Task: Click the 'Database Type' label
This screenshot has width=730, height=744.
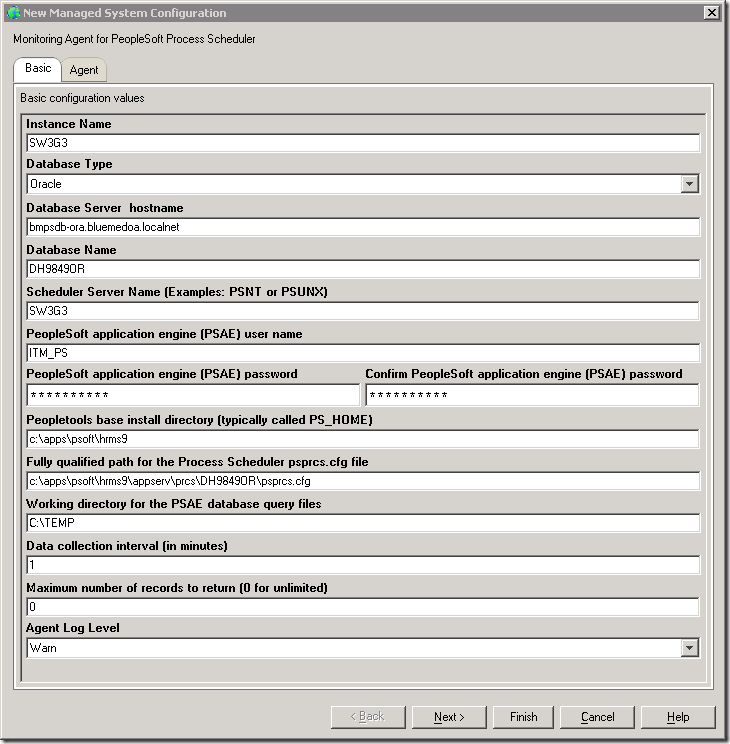Action: click(69, 164)
